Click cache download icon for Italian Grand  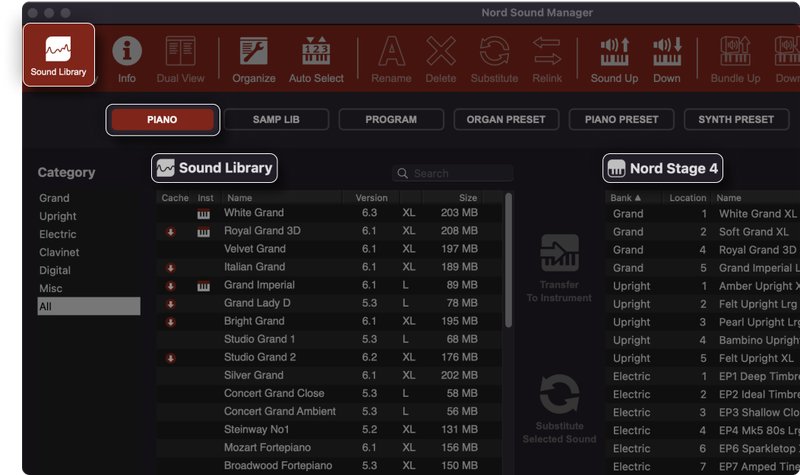pos(171,268)
